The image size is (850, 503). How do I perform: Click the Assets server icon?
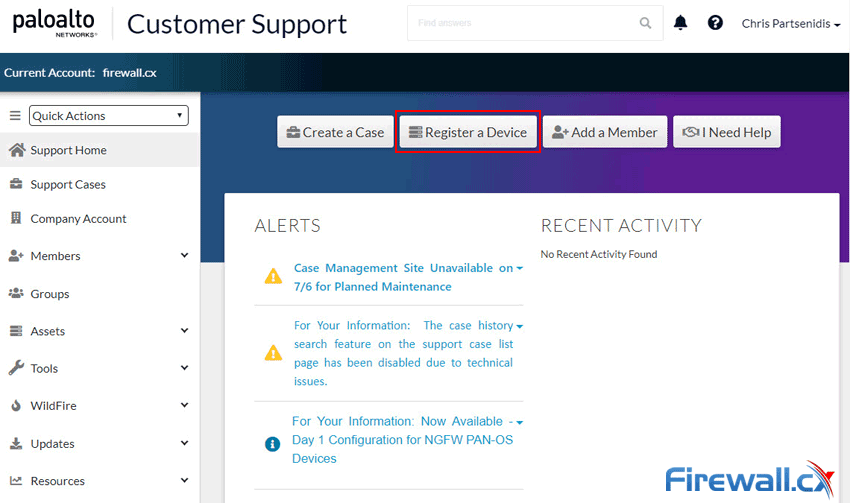[16, 331]
